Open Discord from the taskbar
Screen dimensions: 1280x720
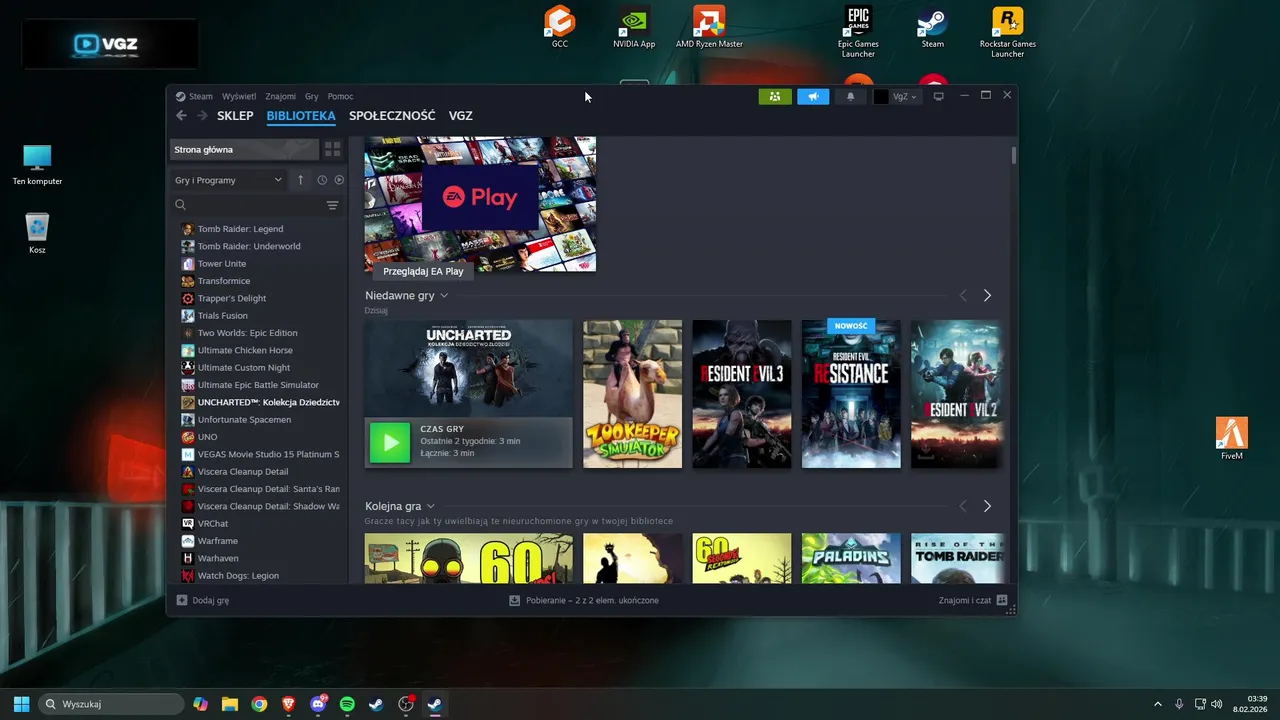318,704
